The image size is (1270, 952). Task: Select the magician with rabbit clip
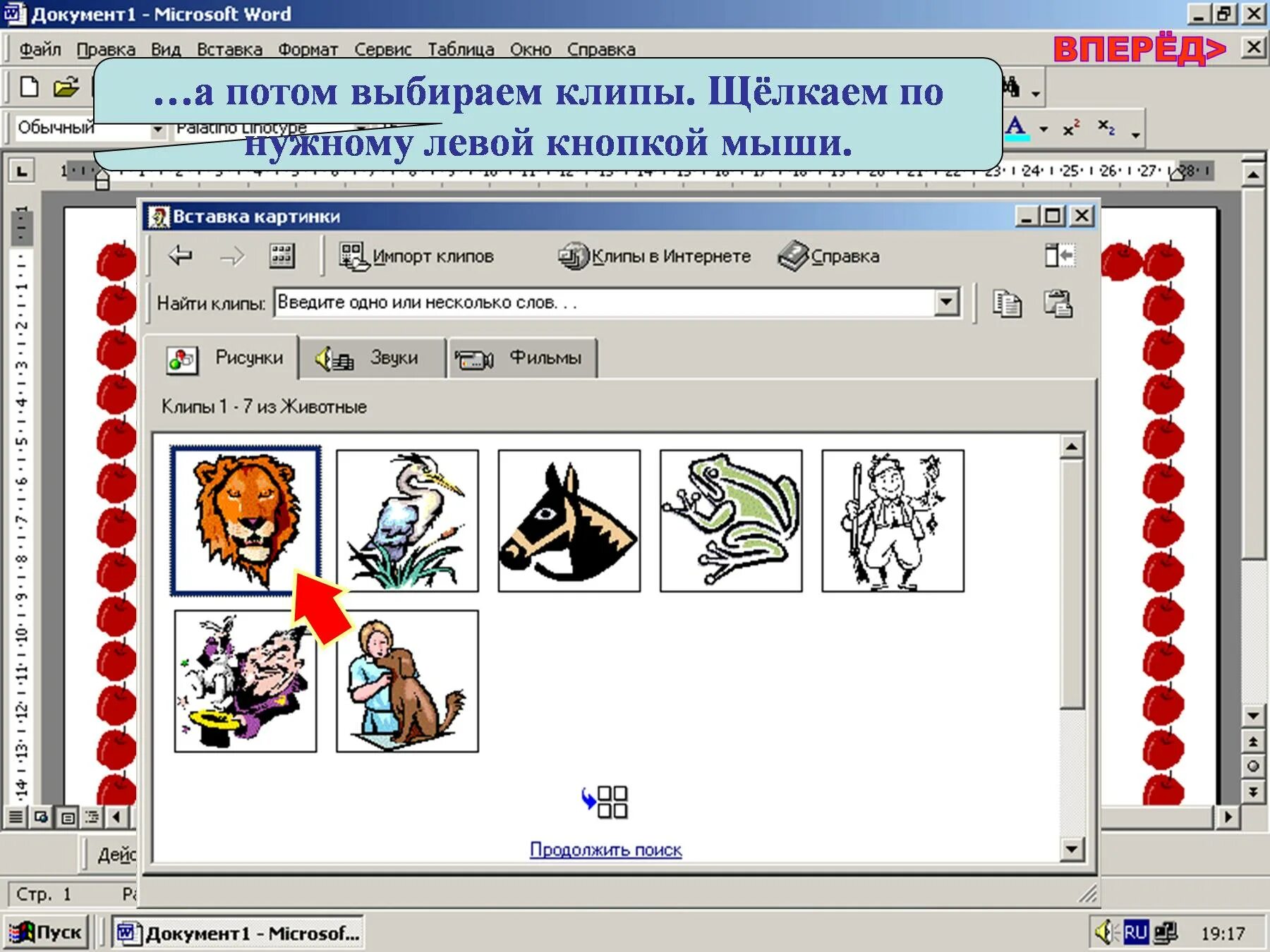(246, 681)
